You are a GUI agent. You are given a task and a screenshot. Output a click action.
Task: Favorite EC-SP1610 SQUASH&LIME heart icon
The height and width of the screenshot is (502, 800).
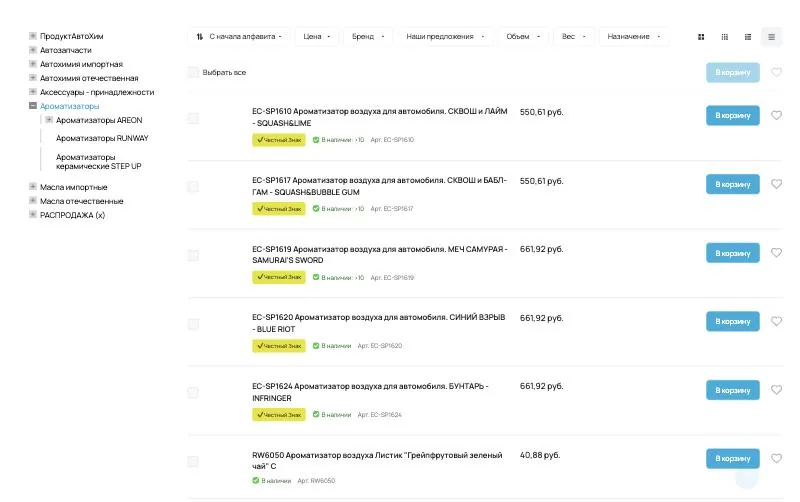pyautogui.click(x=776, y=115)
